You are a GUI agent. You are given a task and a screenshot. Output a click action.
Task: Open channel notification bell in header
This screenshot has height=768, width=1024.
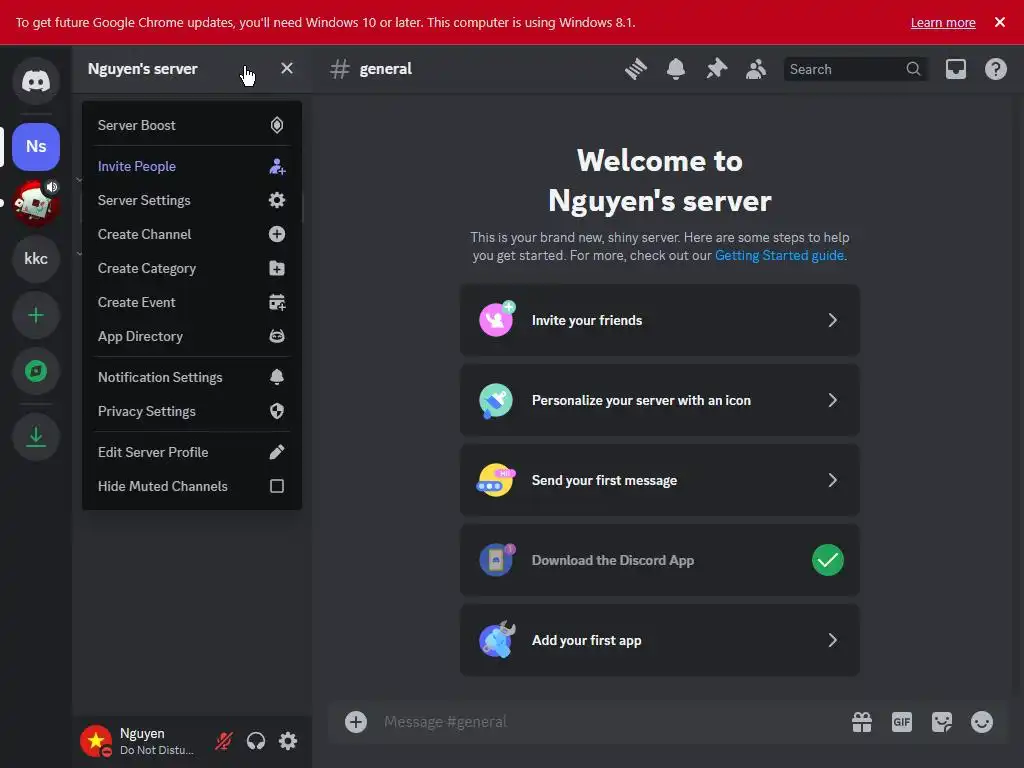coord(676,69)
